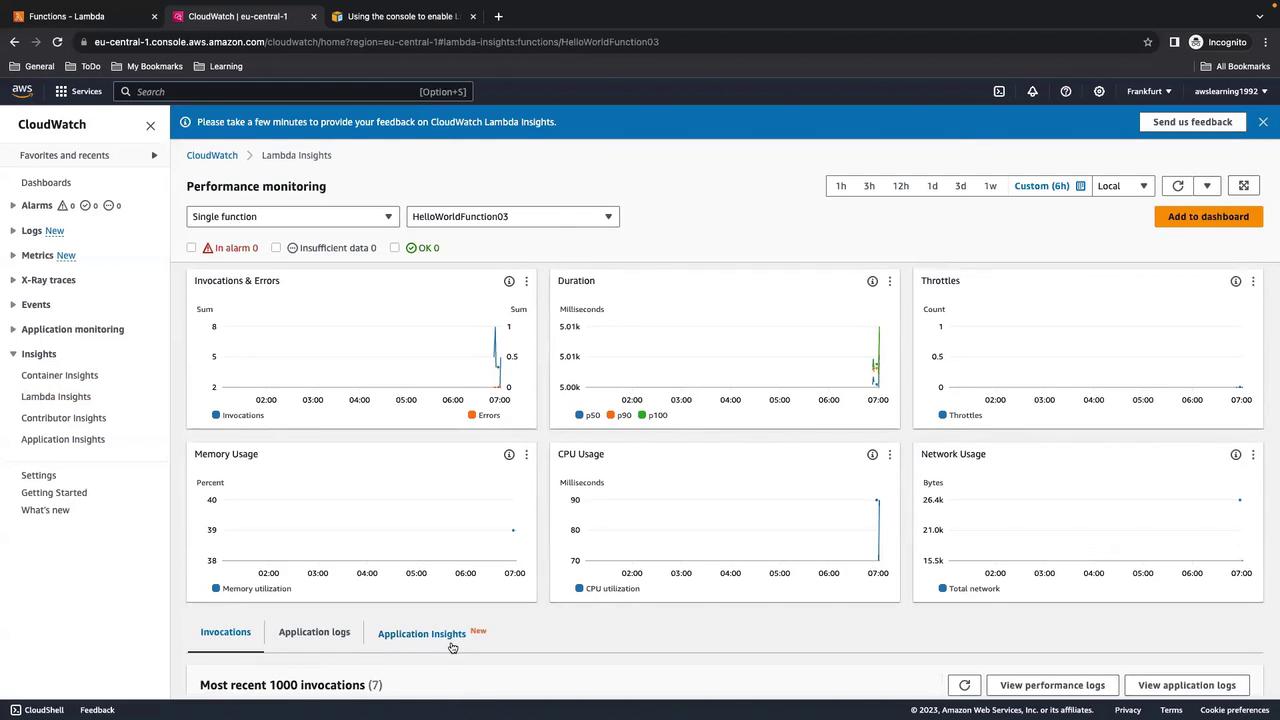
Task: Select the 1h time range
Action: click(x=841, y=186)
